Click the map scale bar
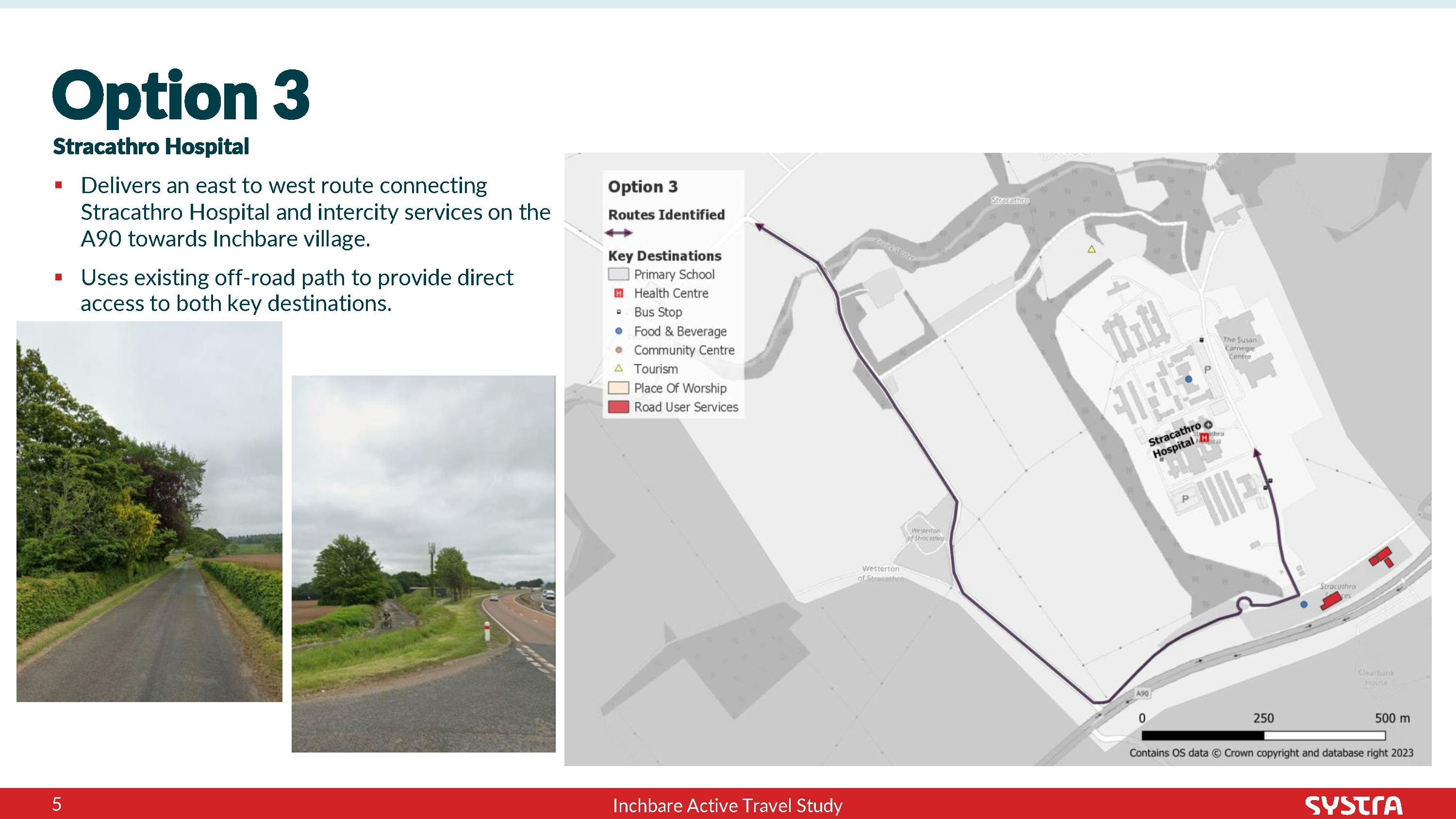1456x819 pixels. coord(1263,736)
